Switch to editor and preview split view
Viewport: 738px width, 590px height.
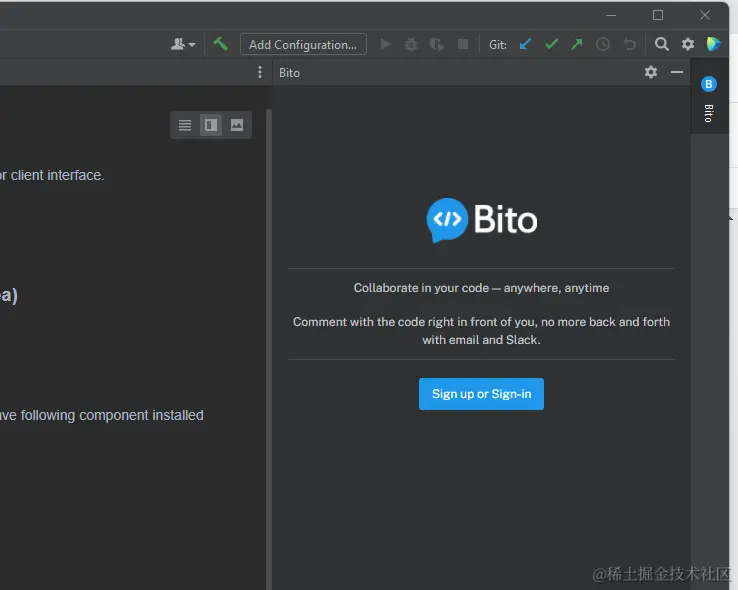tap(211, 125)
